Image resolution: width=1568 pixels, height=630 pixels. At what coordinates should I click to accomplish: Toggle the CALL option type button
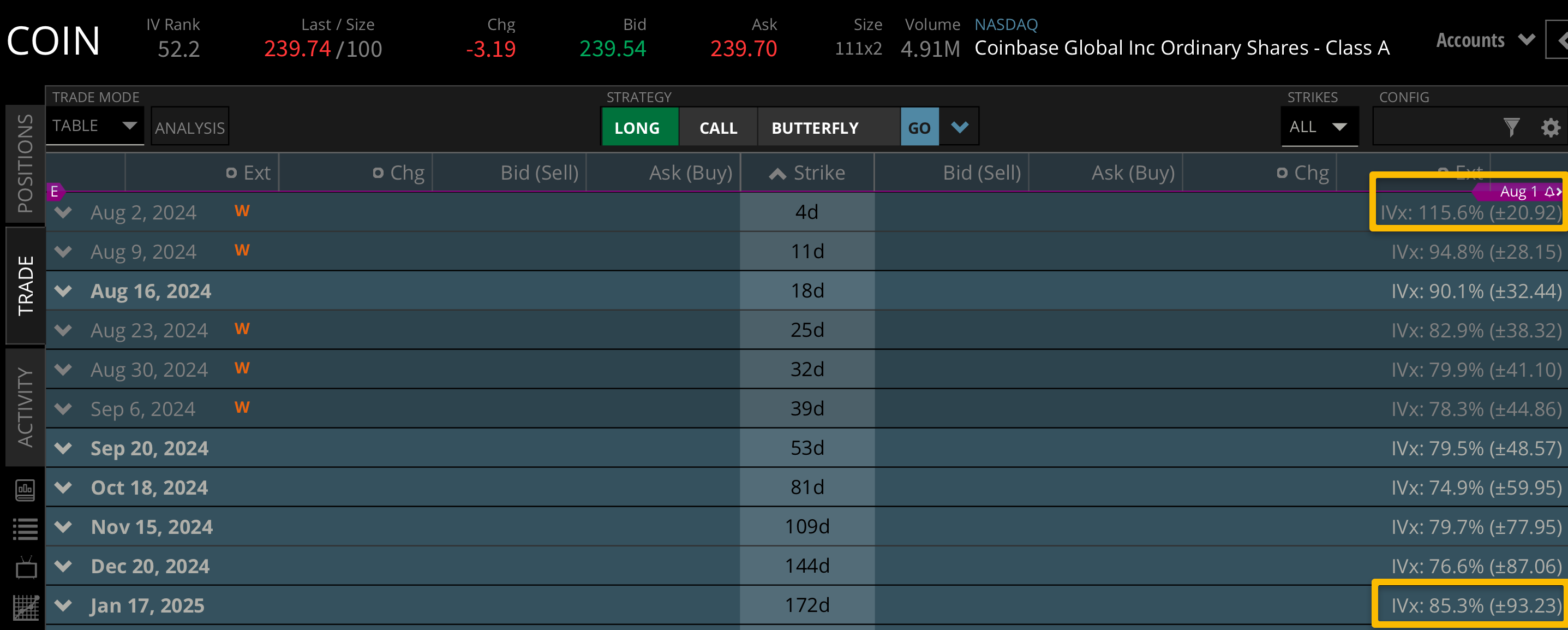coord(719,127)
